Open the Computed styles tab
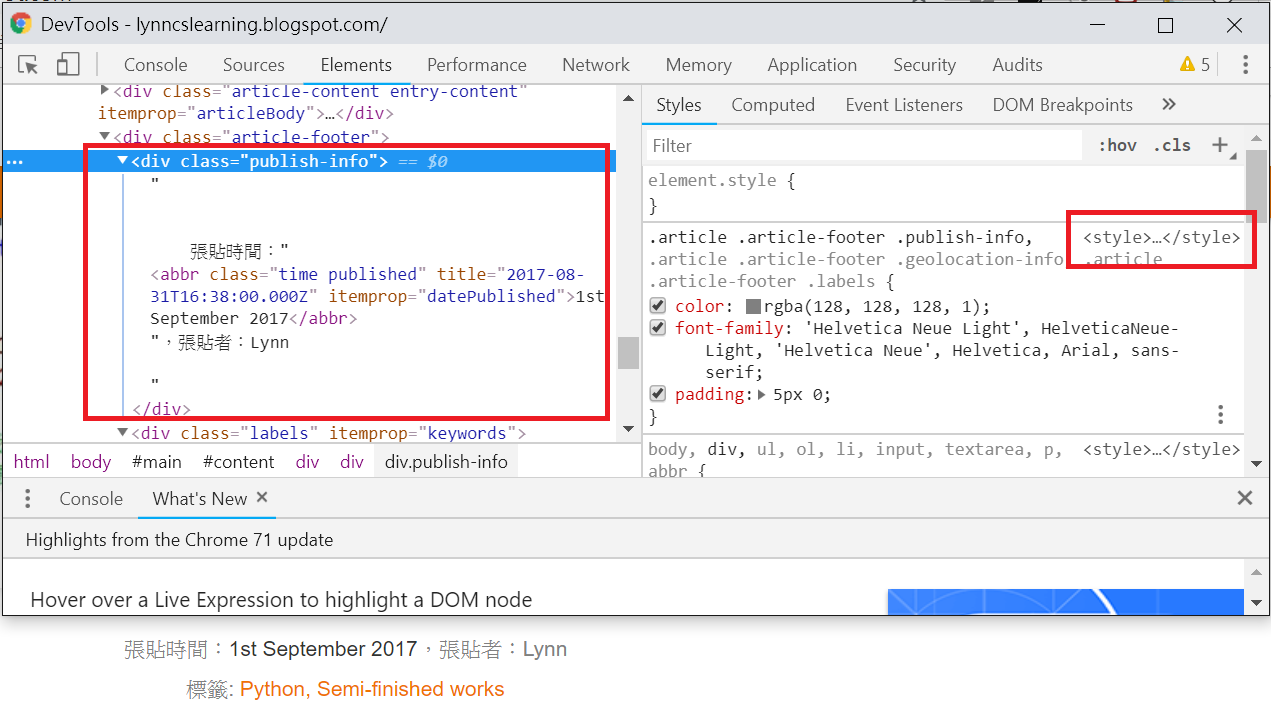This screenshot has height=706, width=1271. coord(772,105)
